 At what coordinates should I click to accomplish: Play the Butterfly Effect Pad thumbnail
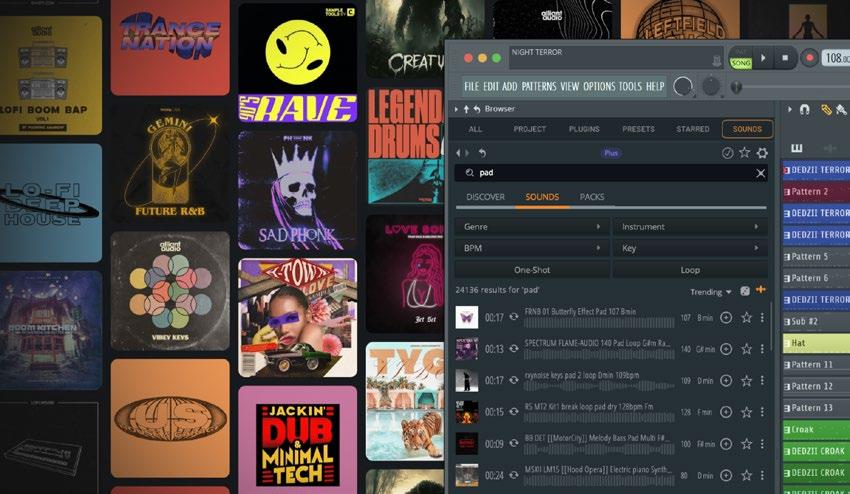click(x=467, y=317)
